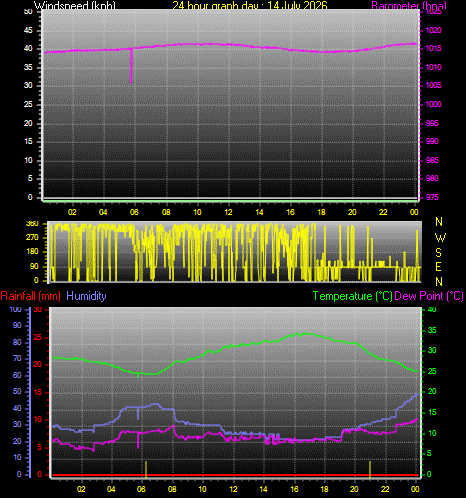Click the blue "100" humidity axis value
This screenshot has height=498, width=466.
coord(15,310)
